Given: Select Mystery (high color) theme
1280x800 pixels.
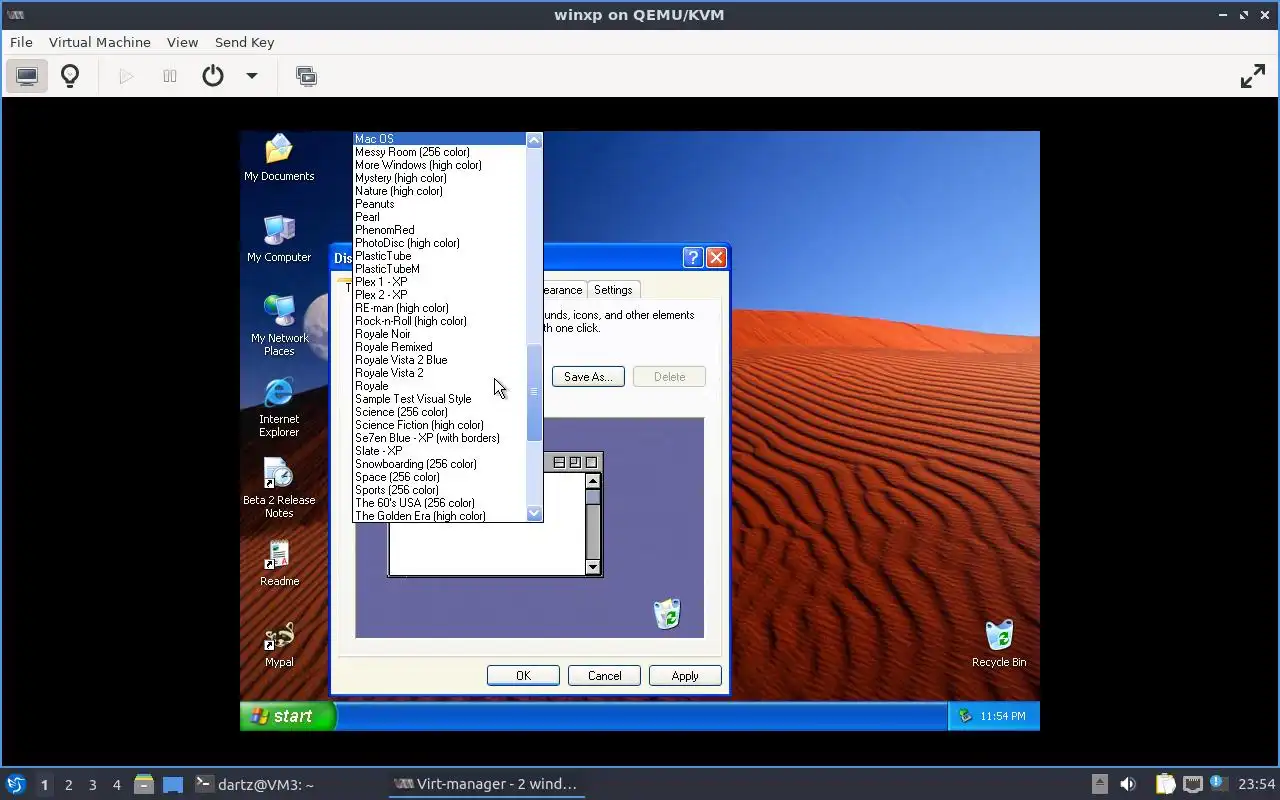Looking at the screenshot, I should [x=440, y=178].
